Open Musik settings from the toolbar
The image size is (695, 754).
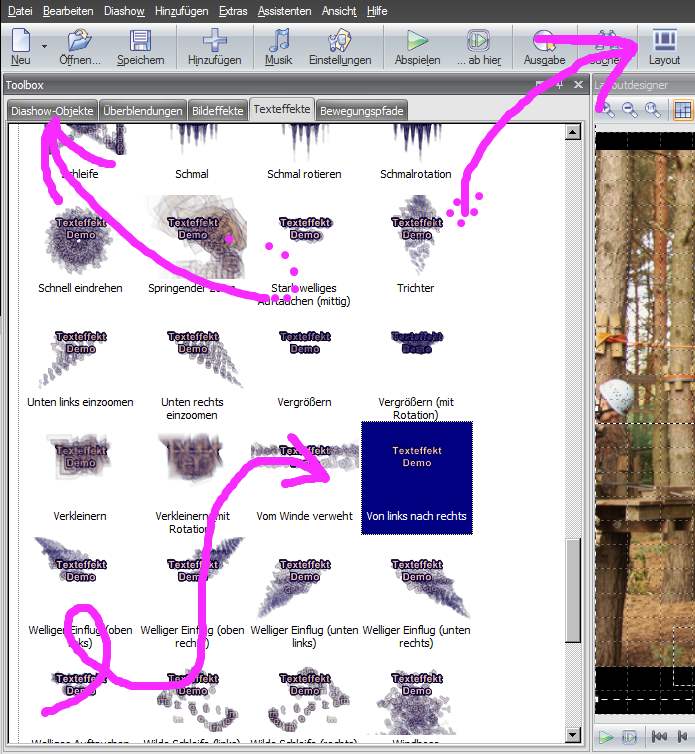(279, 41)
